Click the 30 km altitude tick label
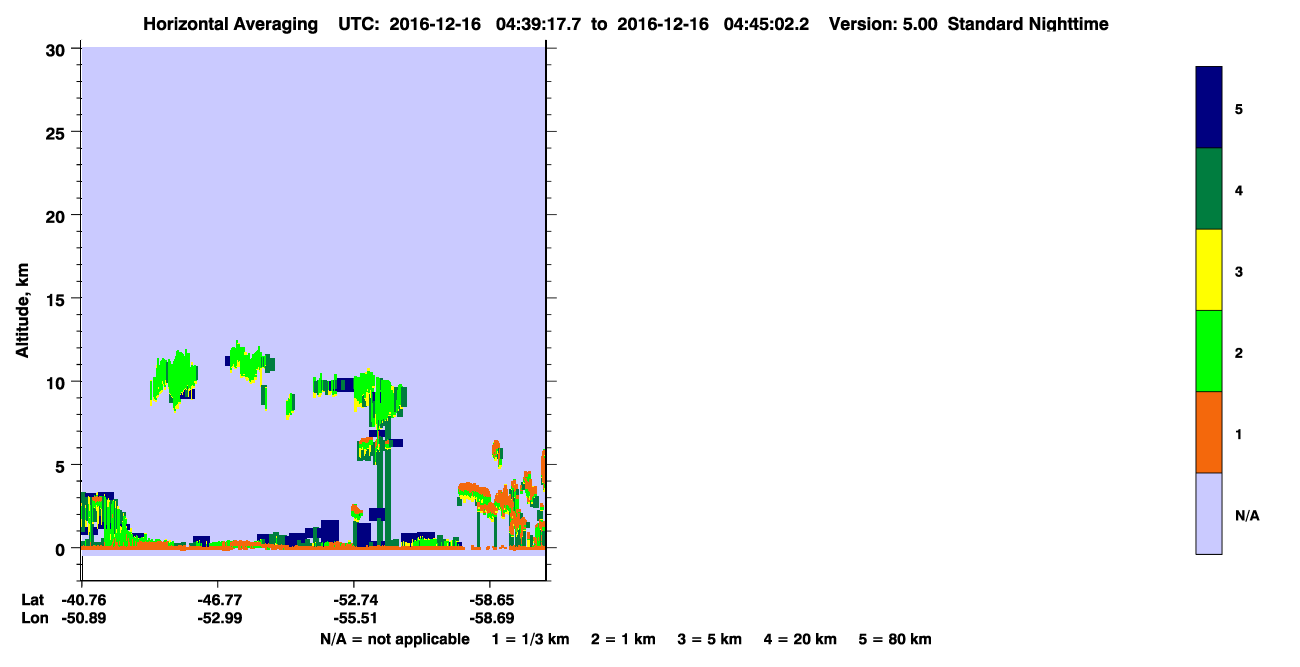The image size is (1300, 667). (57, 49)
